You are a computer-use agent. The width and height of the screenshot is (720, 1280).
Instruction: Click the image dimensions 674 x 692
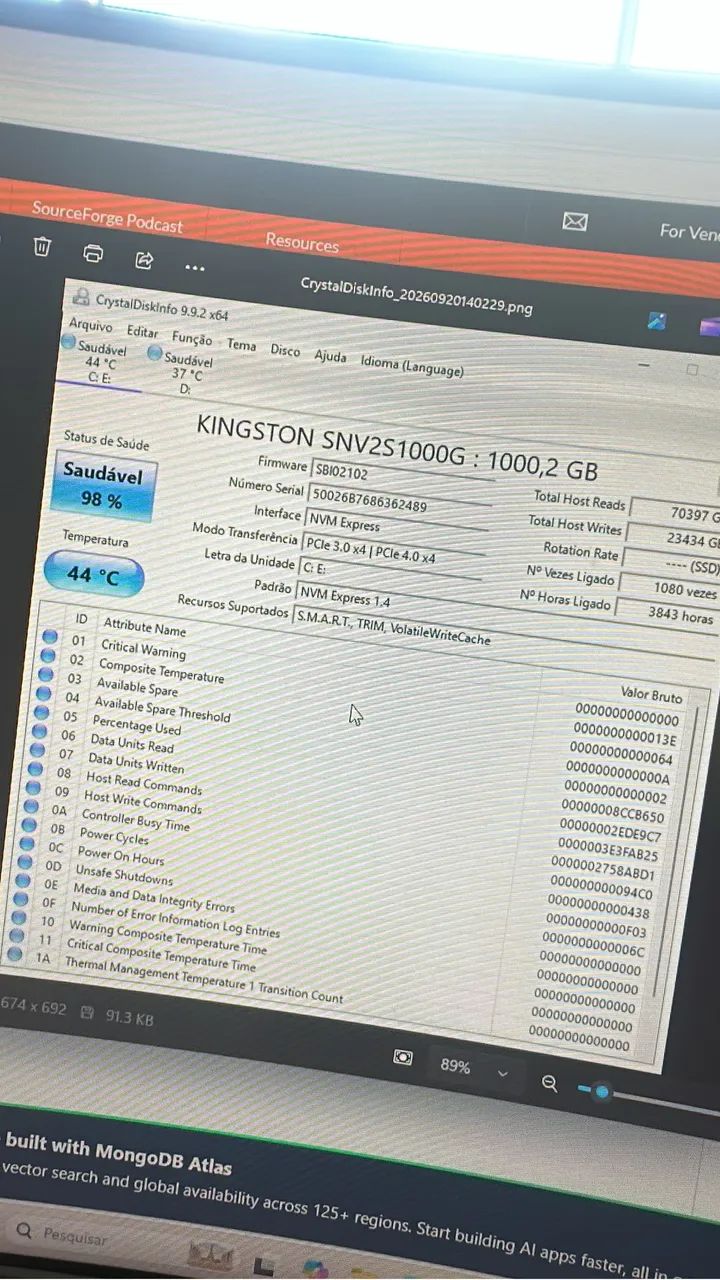click(34, 1007)
